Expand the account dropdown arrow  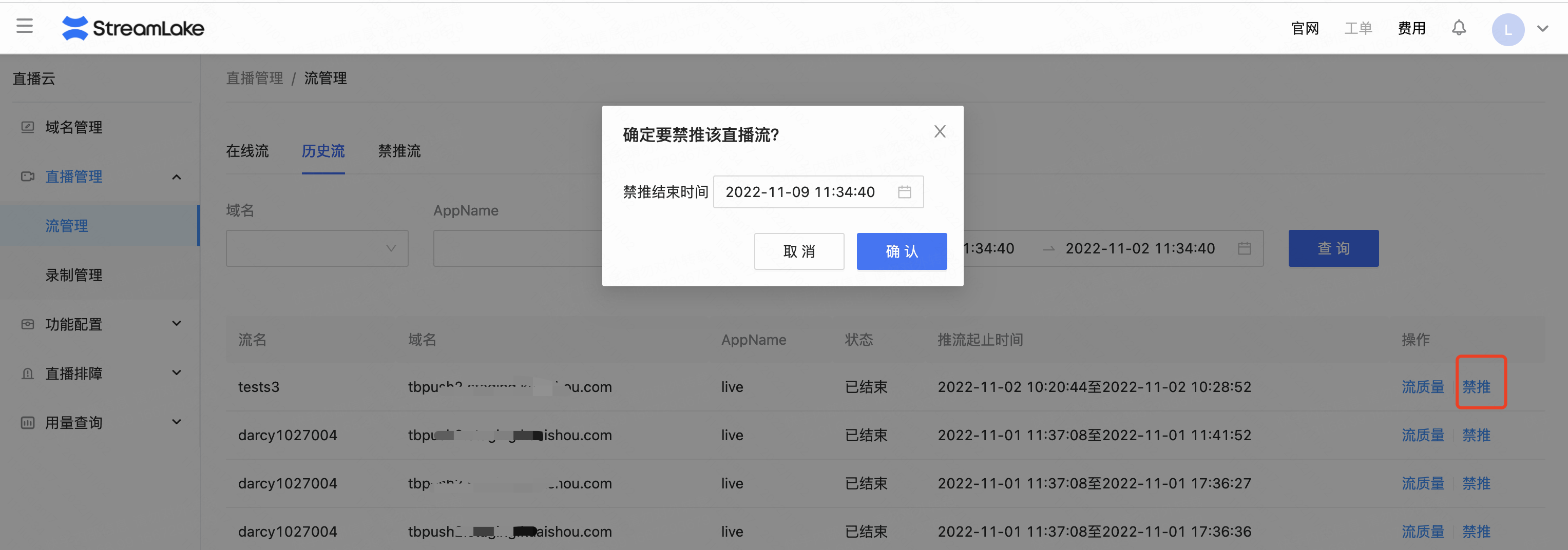point(1542,29)
